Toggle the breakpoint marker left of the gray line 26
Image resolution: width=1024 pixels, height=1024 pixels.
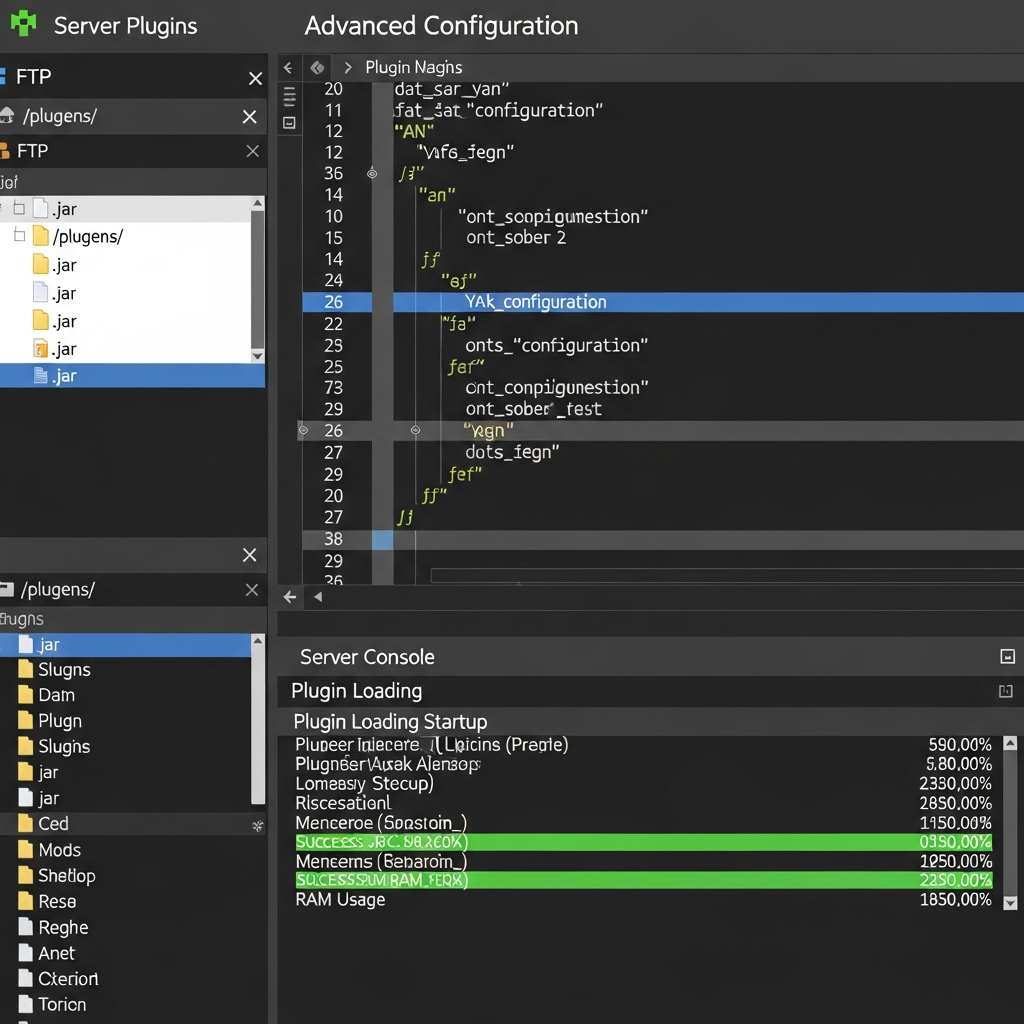coord(303,430)
